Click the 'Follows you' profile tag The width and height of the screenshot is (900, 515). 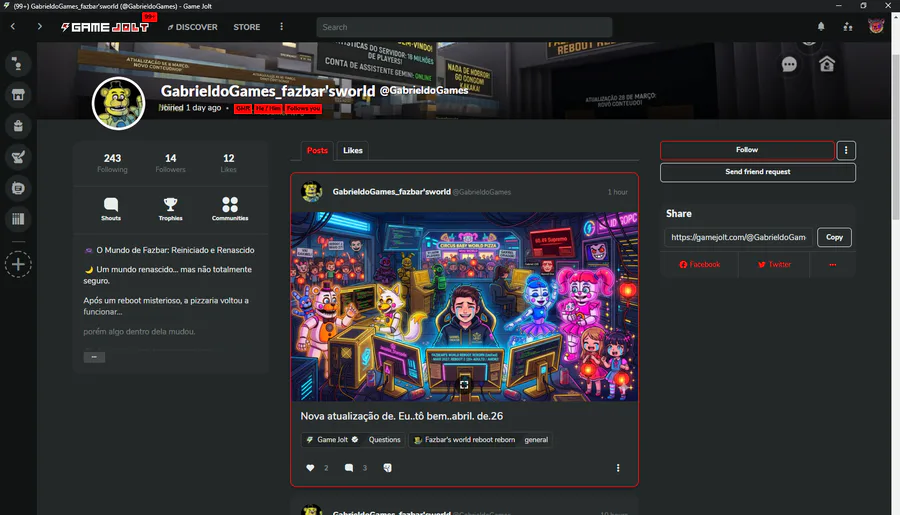tap(303, 109)
